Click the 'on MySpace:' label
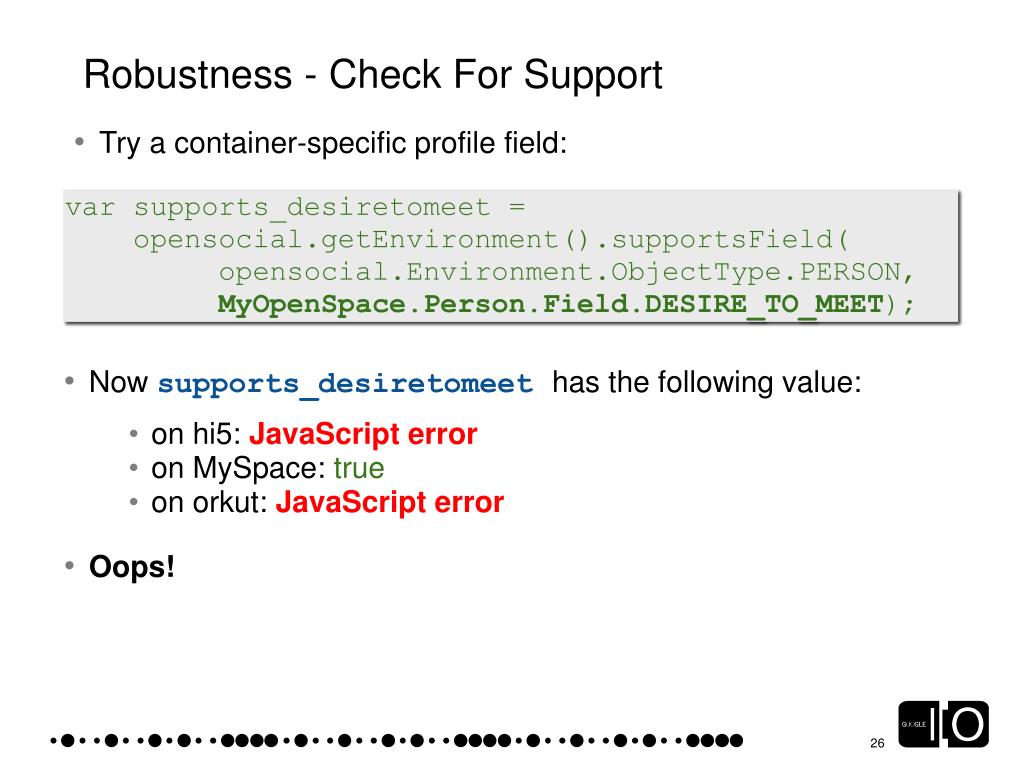The image size is (1024, 768). pos(238,469)
